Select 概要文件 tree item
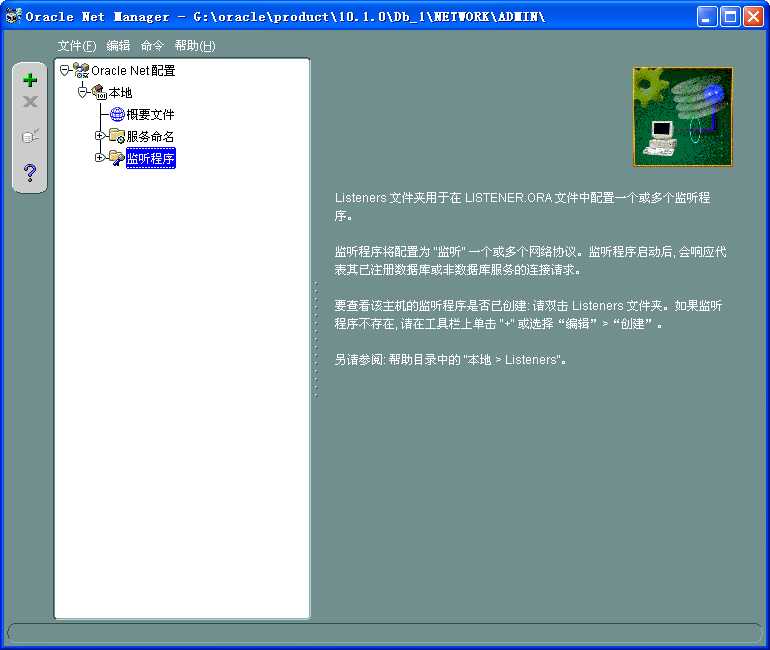Viewport: 770px width, 650px height. click(150, 114)
